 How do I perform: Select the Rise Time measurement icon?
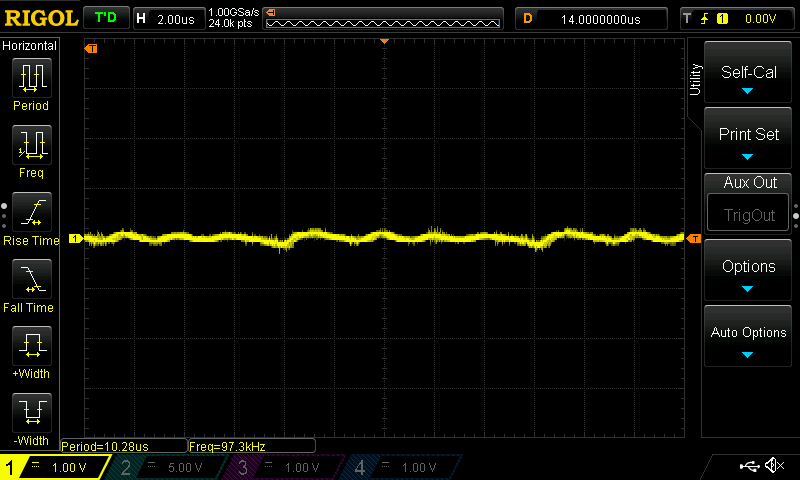pos(32,212)
